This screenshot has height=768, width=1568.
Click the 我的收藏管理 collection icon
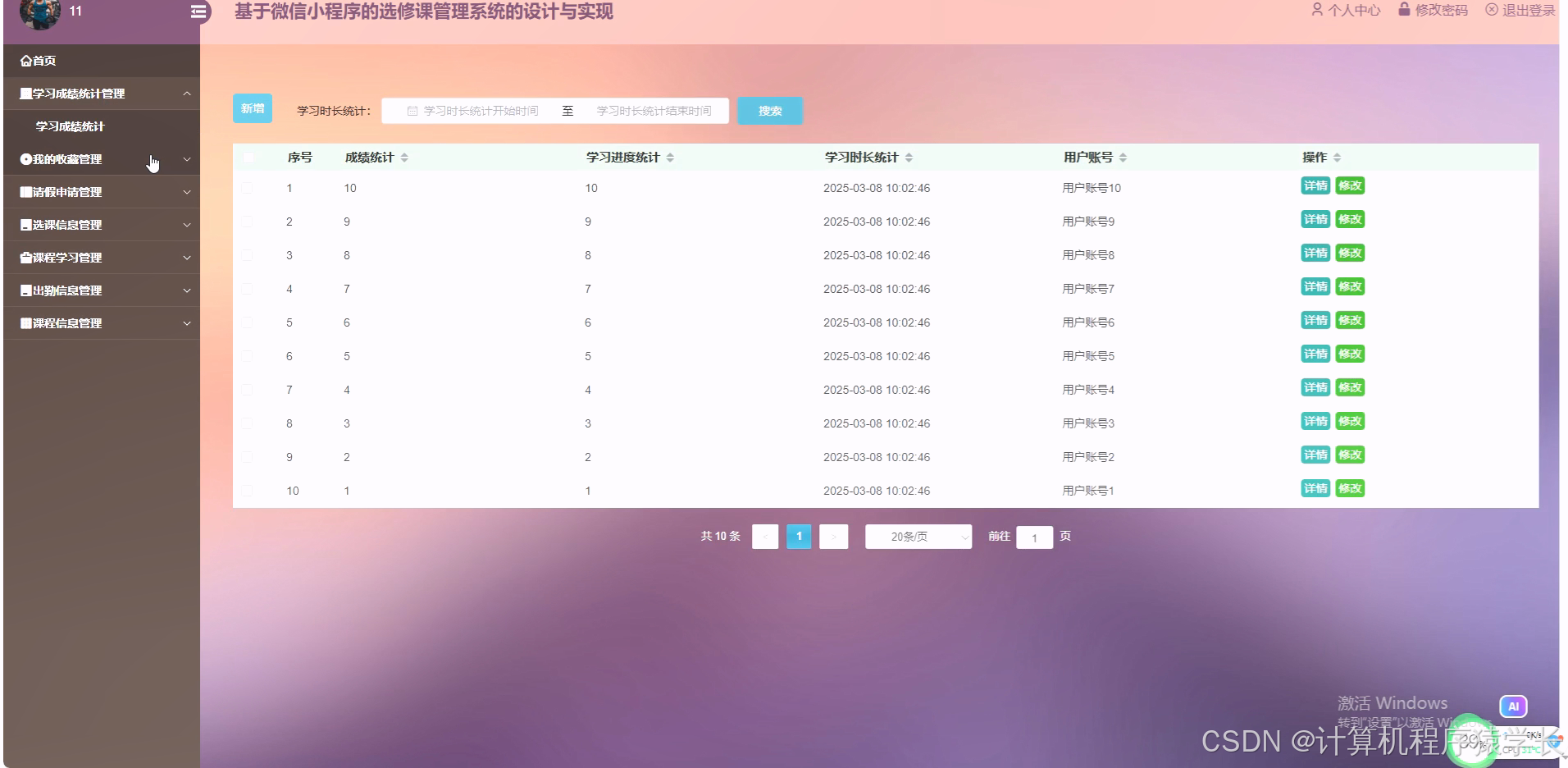point(25,159)
